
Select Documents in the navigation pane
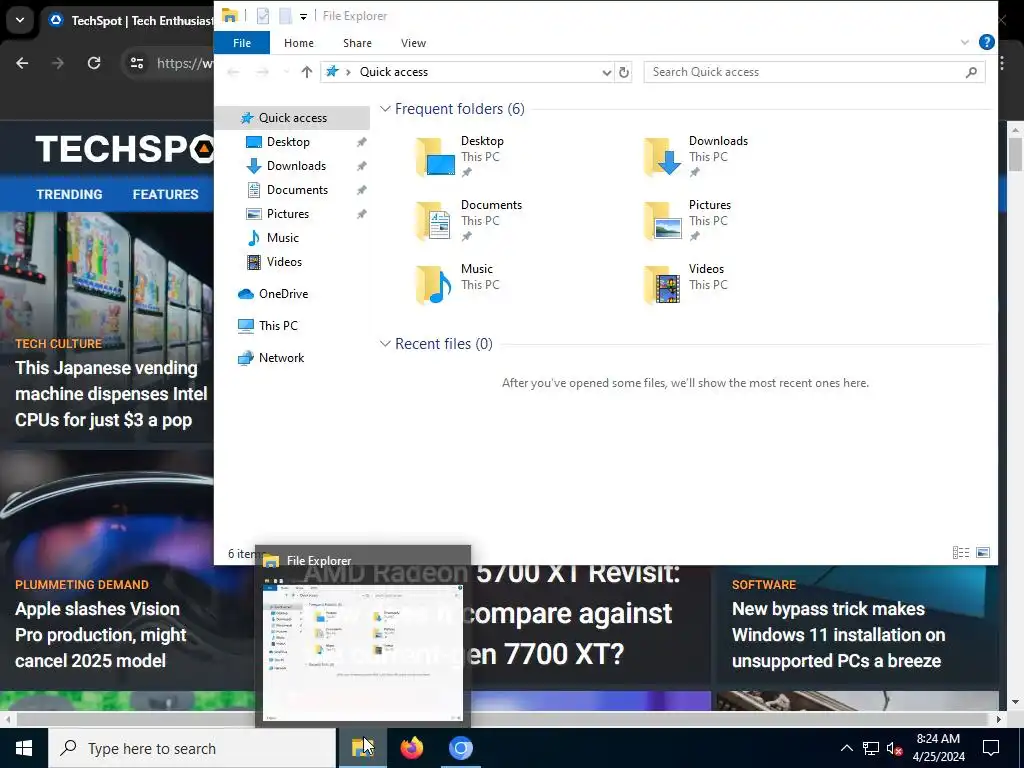click(297, 190)
